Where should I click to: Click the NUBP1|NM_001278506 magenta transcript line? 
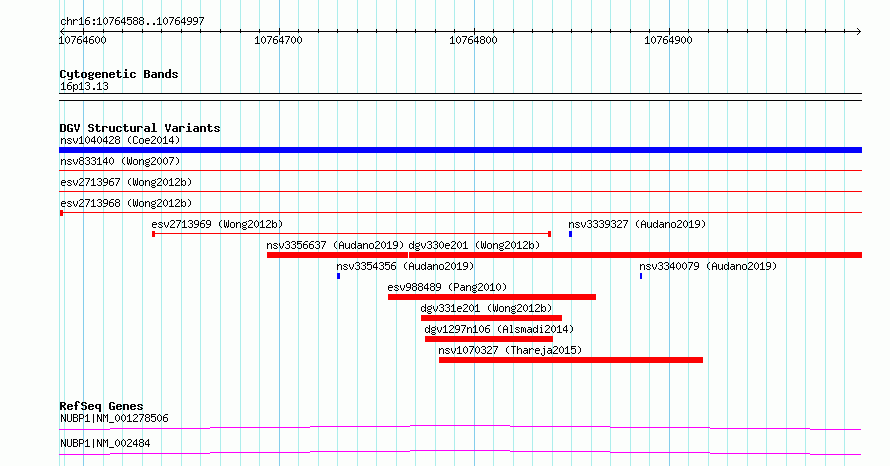(460, 427)
